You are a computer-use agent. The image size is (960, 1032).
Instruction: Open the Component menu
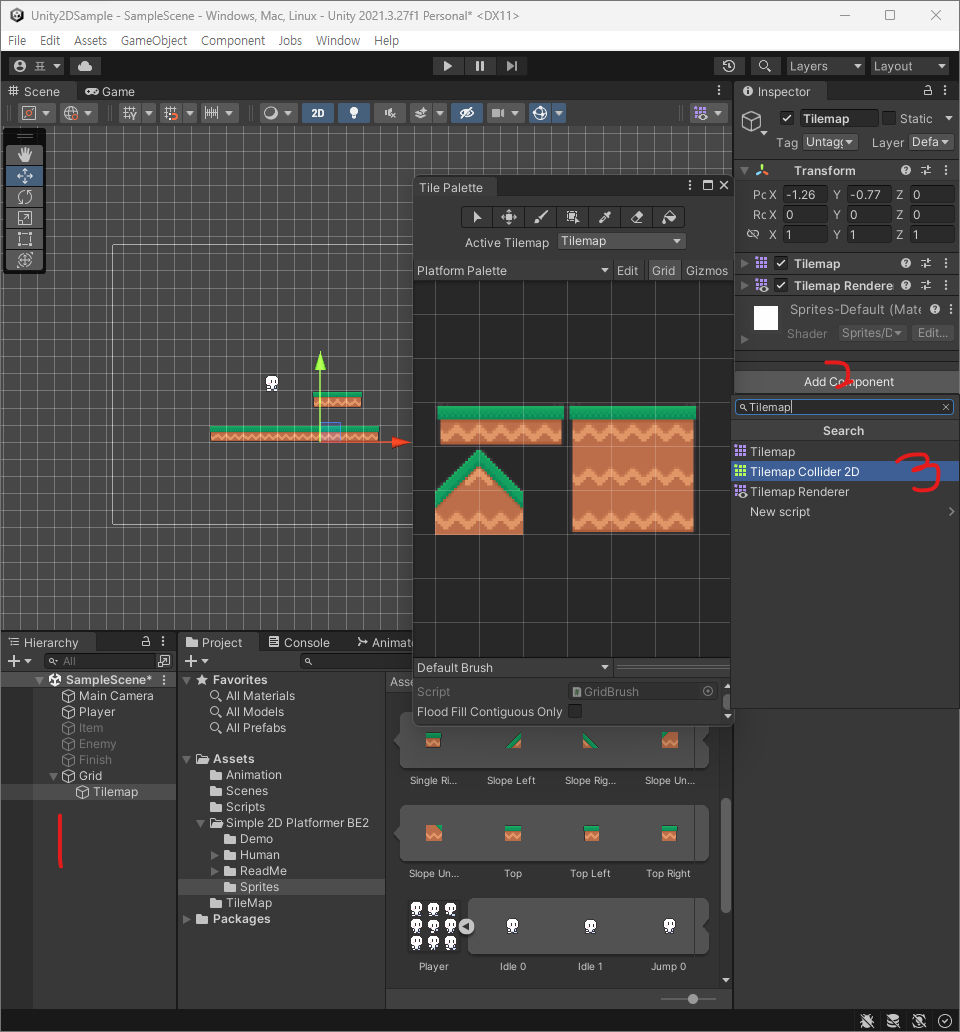click(233, 41)
